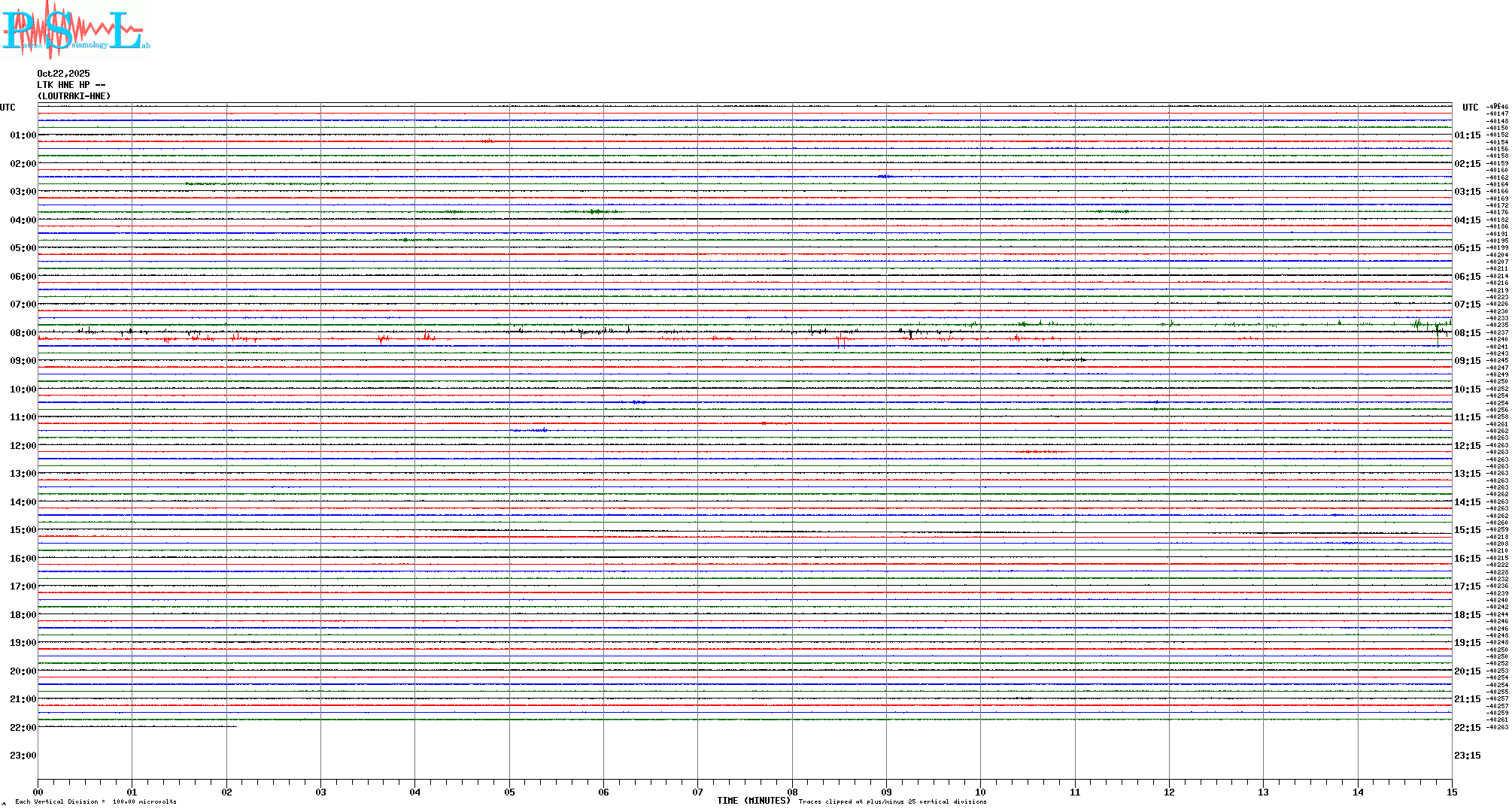This screenshot has width=1512, height=812.
Task: Select the 08:00 hour label on left
Action: point(23,333)
